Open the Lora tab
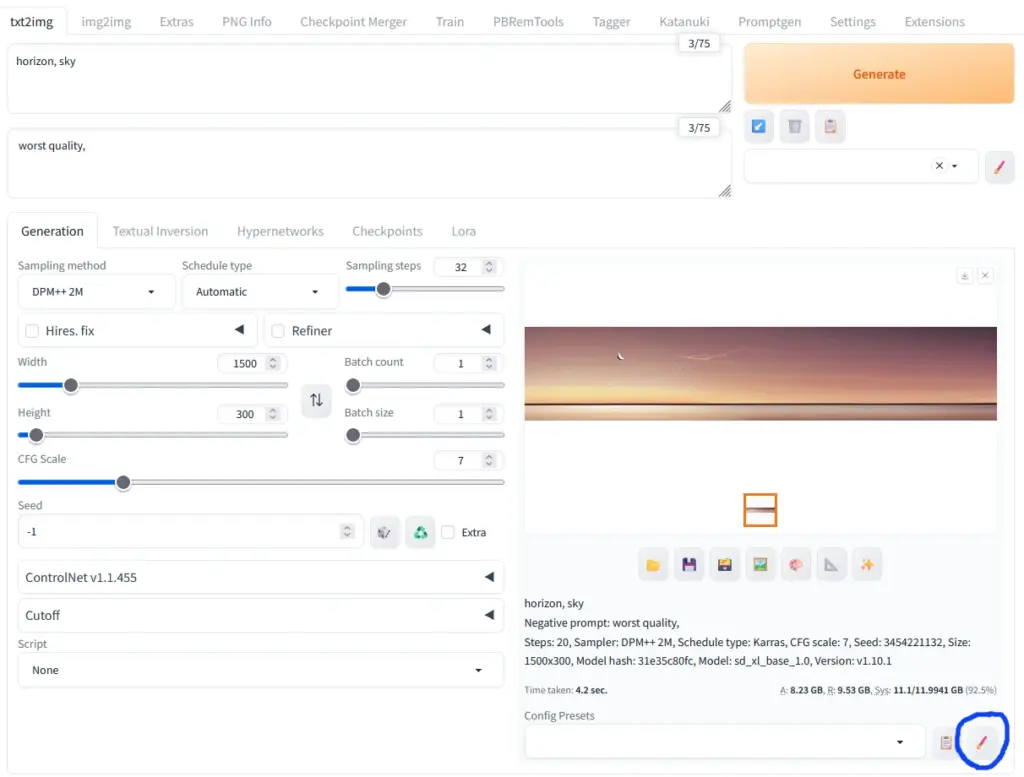 click(463, 231)
